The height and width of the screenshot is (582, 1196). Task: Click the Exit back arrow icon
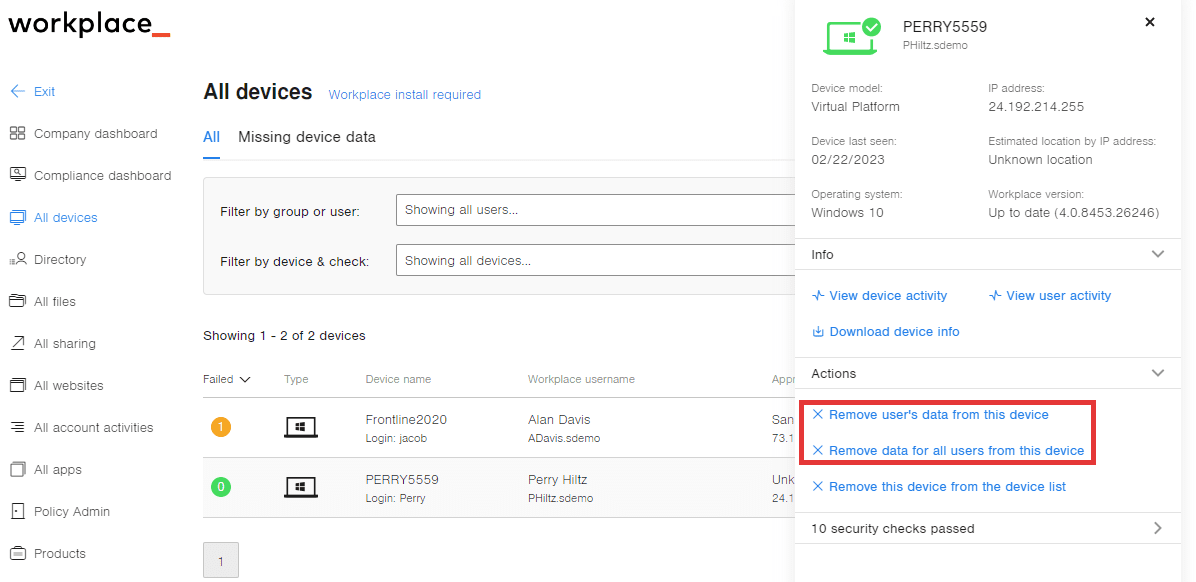click(18, 92)
